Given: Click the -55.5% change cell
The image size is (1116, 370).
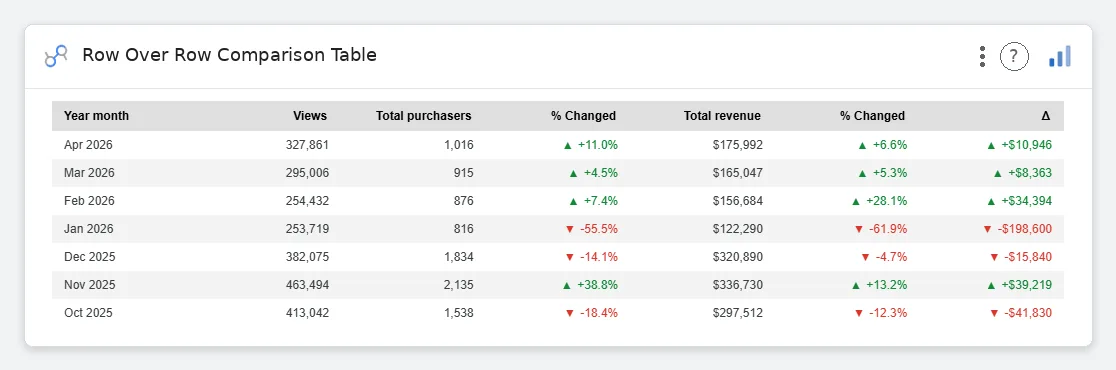Looking at the screenshot, I should pos(591,229).
